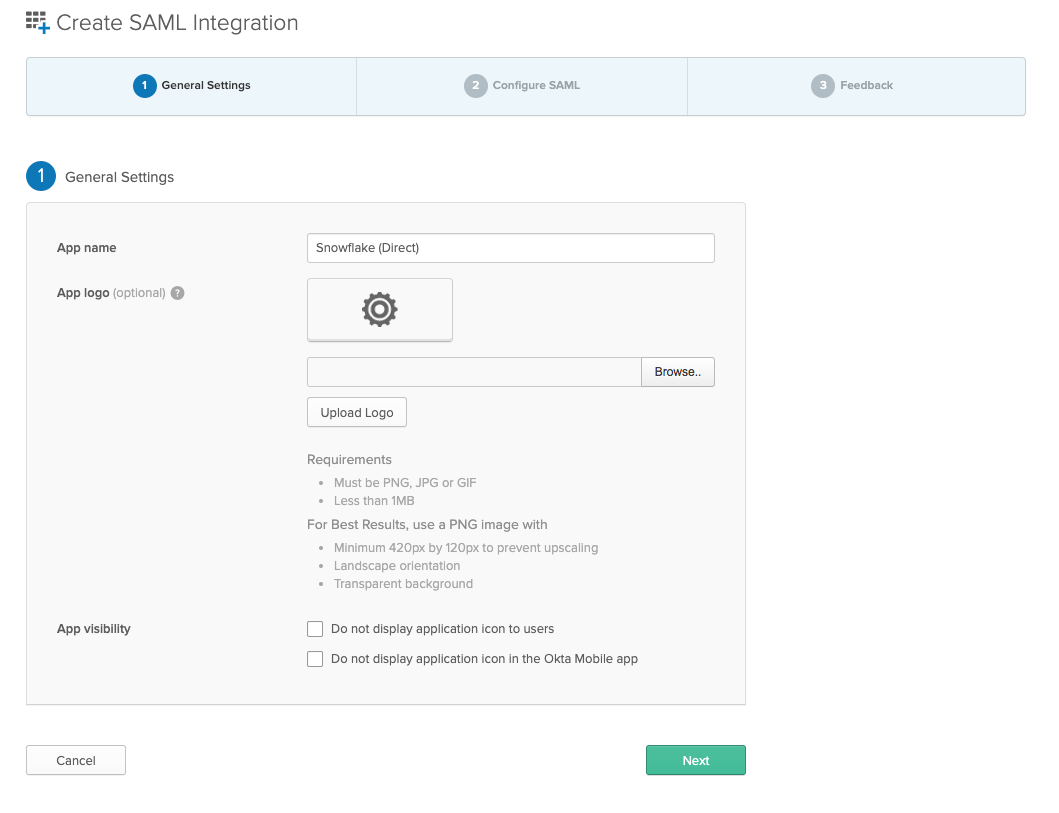
Task: Click the large number 1 section badge
Action: point(41,176)
